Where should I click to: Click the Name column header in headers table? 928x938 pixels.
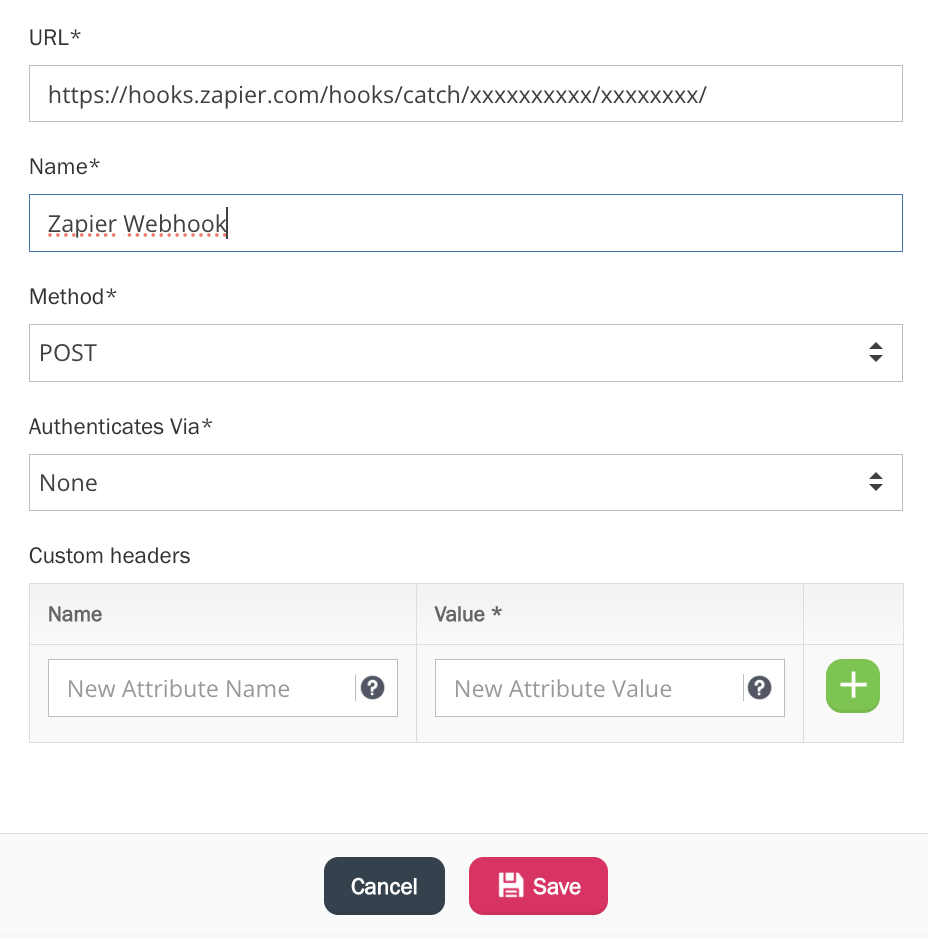[x=75, y=614]
